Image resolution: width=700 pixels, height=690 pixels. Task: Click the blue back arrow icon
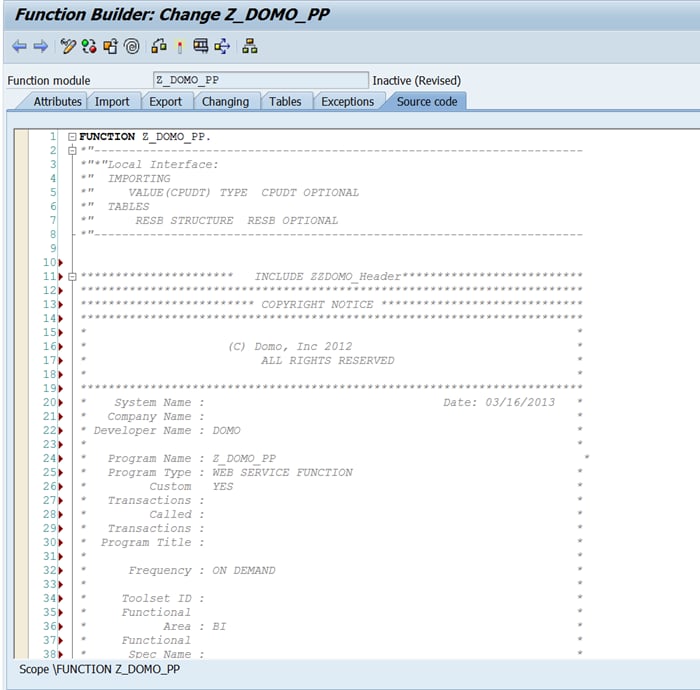pos(19,46)
